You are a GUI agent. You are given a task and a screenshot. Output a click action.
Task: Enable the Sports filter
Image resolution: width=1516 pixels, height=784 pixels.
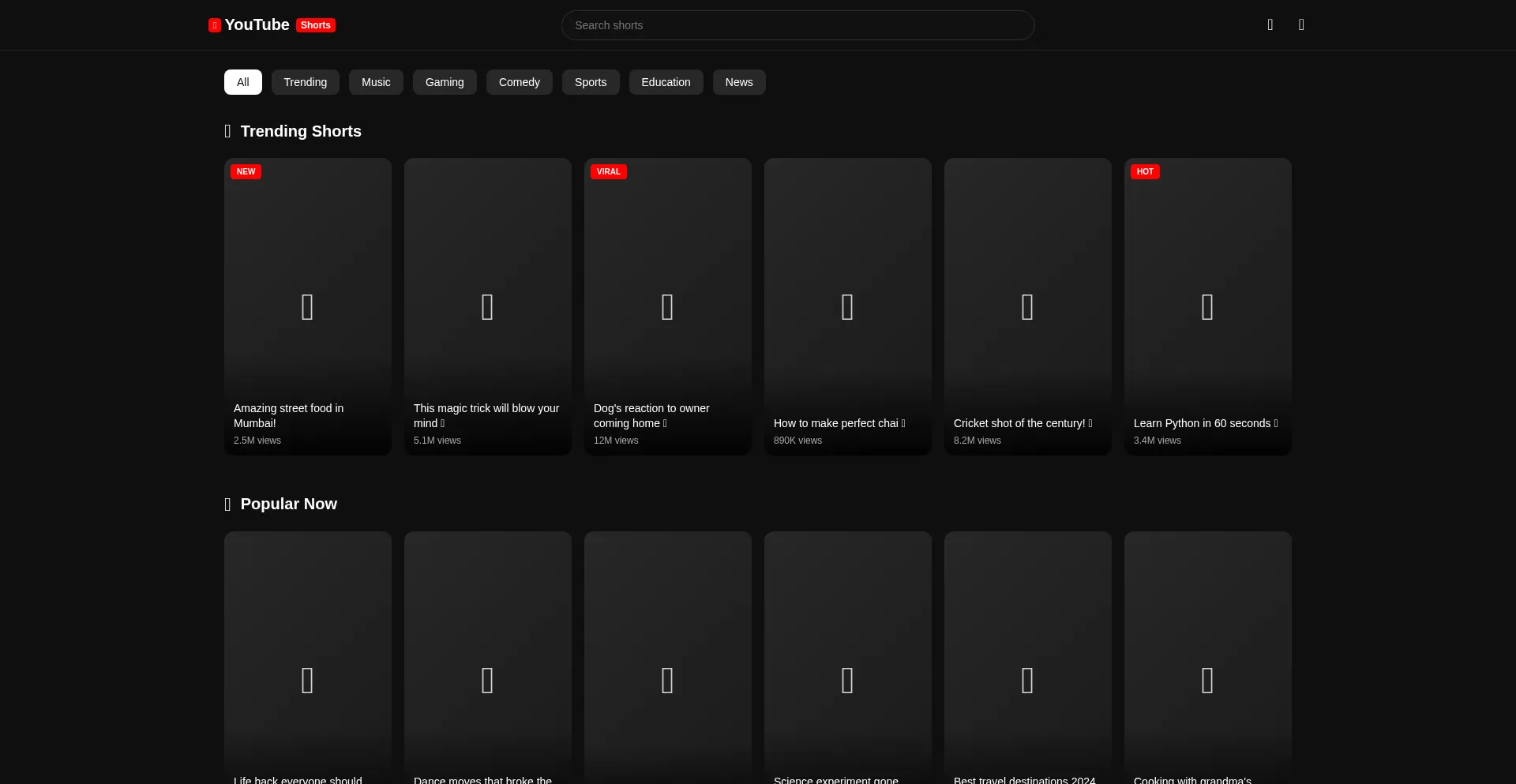click(x=590, y=82)
